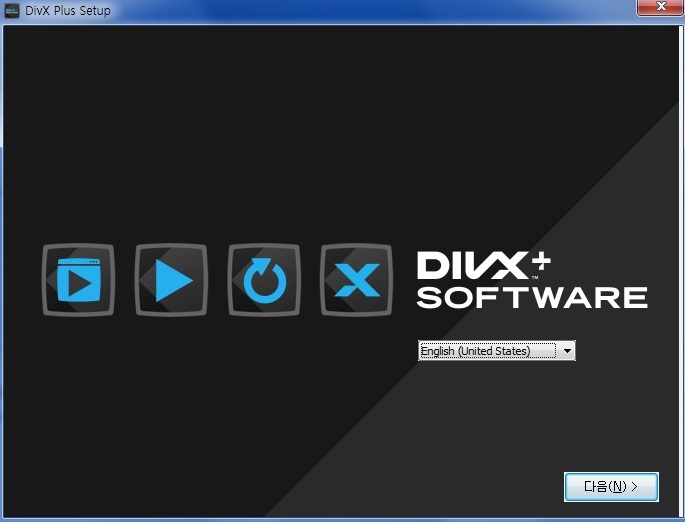The image size is (685, 523).
Task: Click the DivX Player play triangle icon
Action: (171, 280)
